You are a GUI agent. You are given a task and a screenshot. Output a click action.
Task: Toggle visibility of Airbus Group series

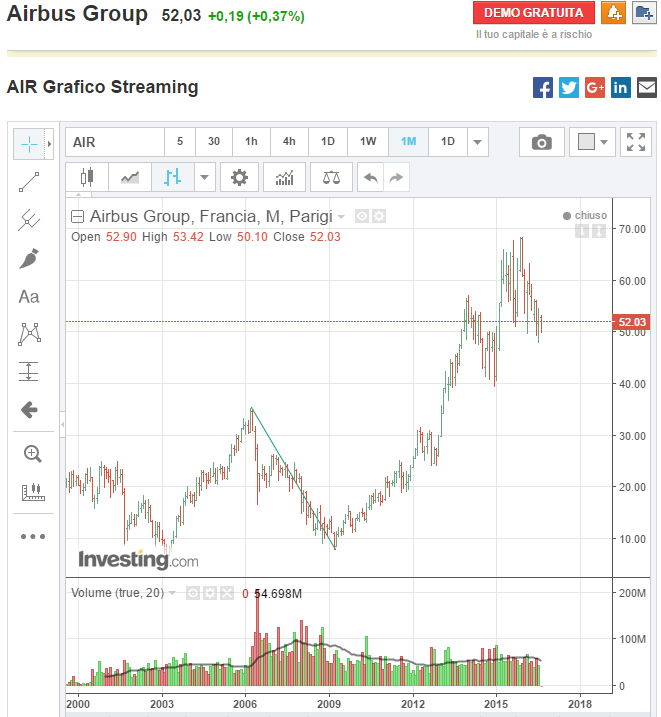click(362, 216)
